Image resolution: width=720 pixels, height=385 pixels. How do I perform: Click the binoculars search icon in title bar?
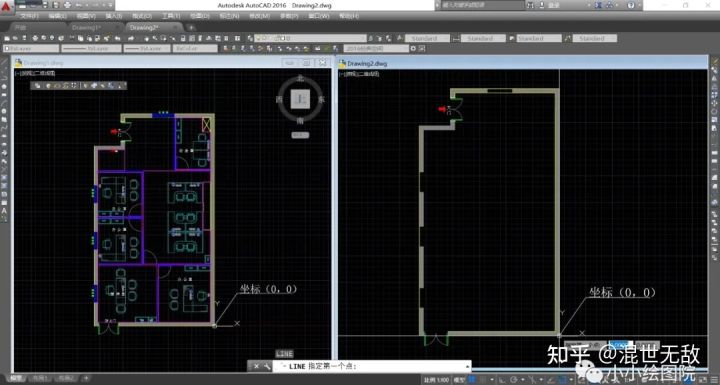pyautogui.click(x=531, y=5)
